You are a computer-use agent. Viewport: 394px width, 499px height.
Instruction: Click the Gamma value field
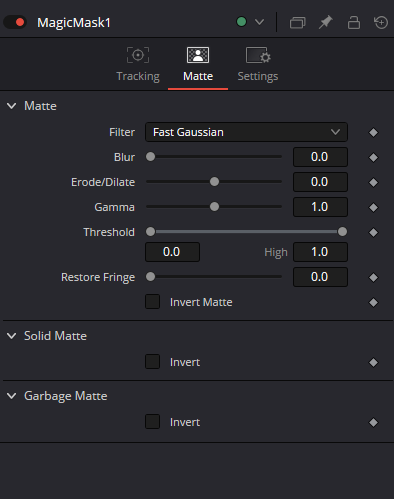[x=320, y=207]
